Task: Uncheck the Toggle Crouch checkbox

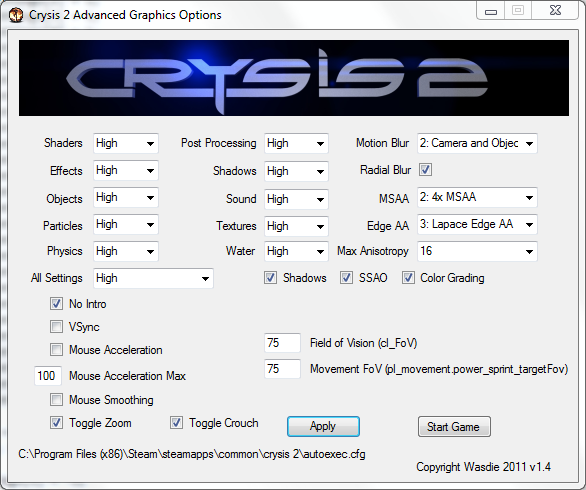Action: [176, 423]
